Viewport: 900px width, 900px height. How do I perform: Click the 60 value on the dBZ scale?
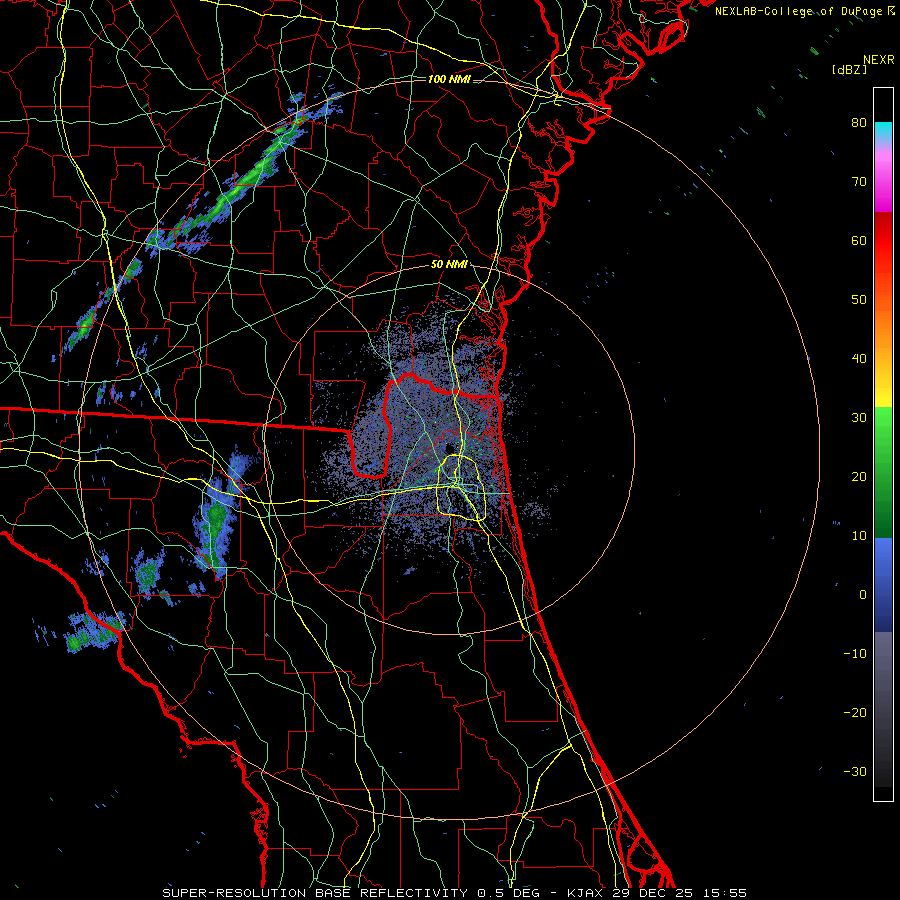[x=859, y=240]
